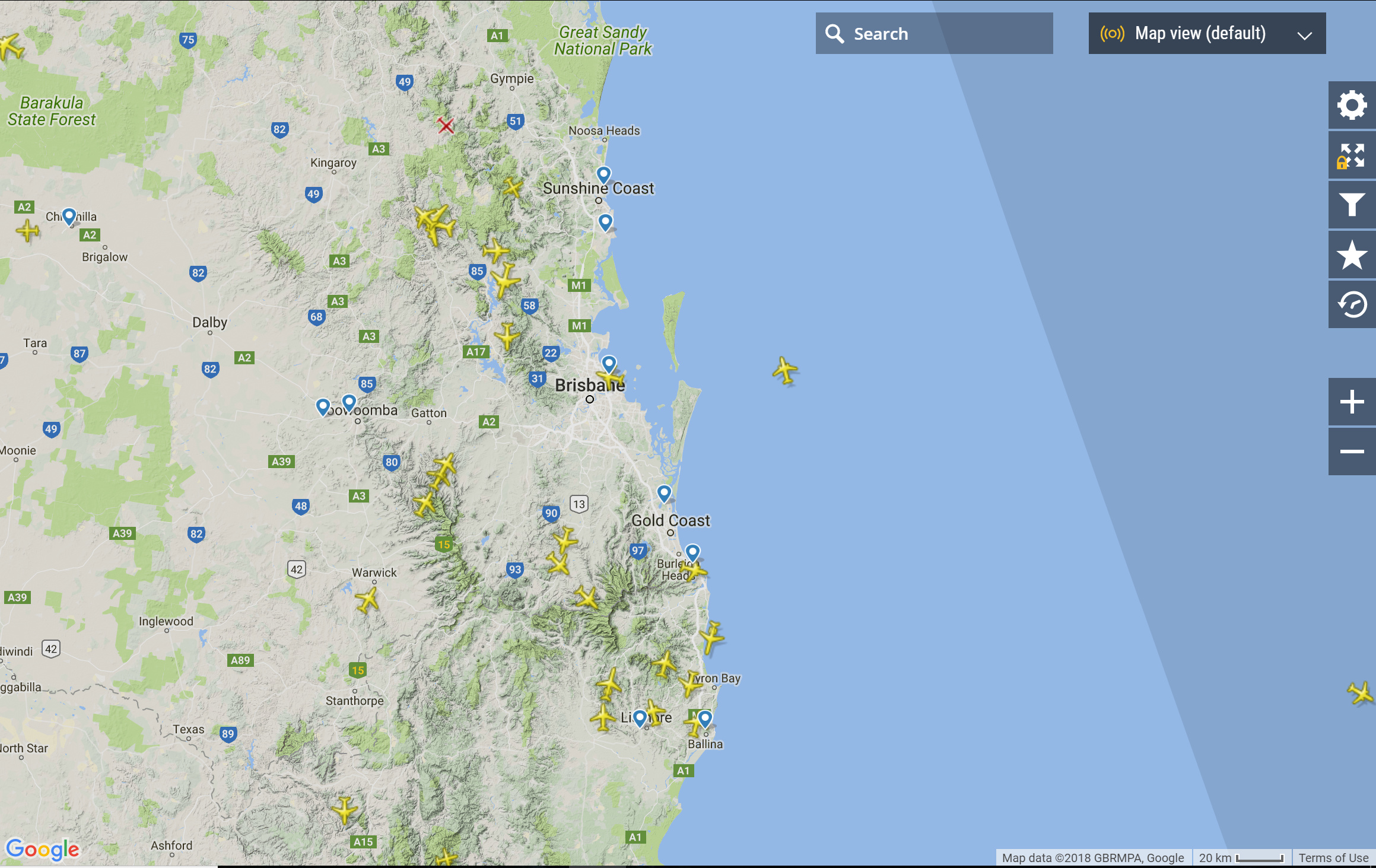Select the airplane east of Brisbane over ocean
The image size is (1376, 868).
785,371
